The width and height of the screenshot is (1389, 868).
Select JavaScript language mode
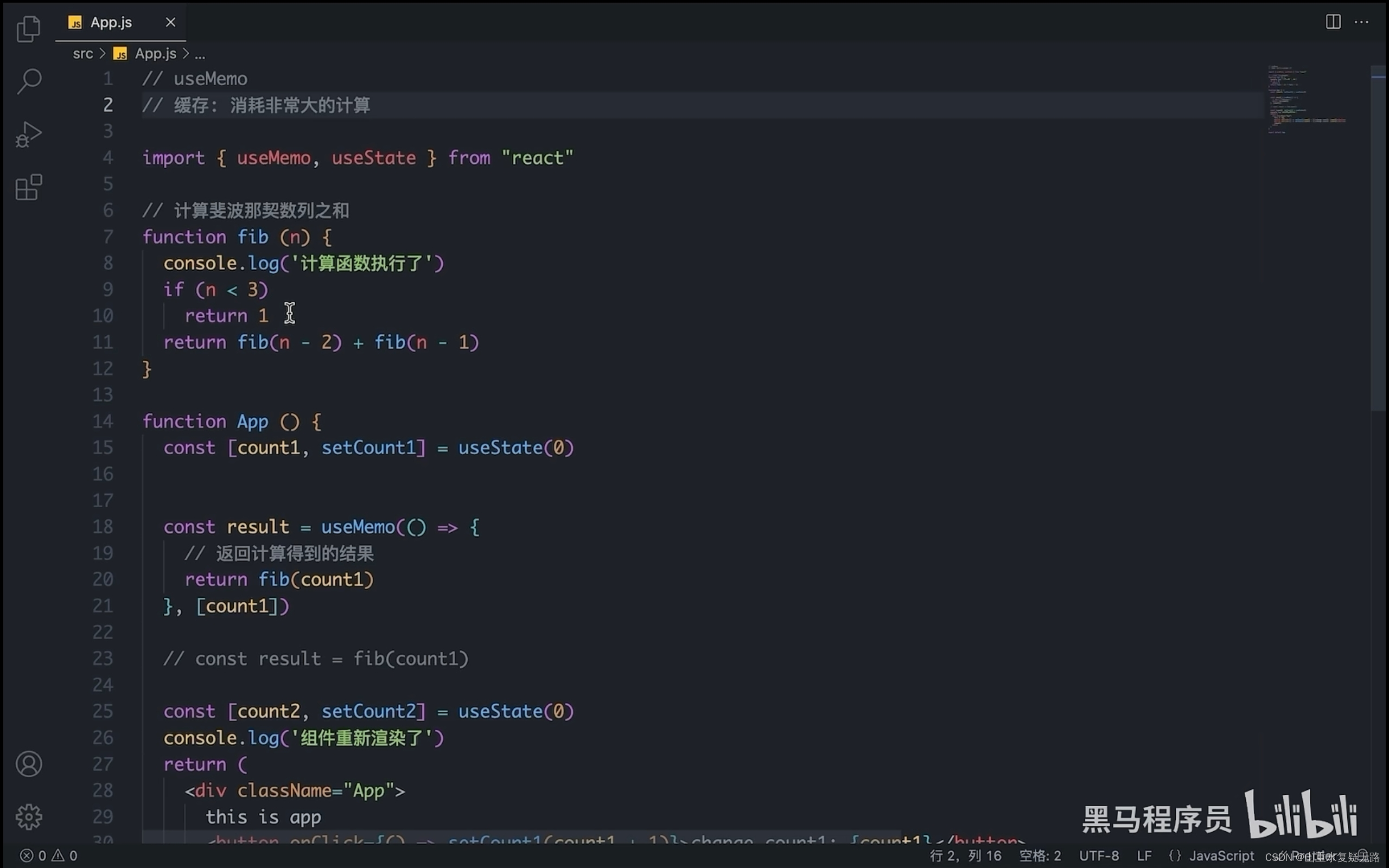[x=1221, y=856]
